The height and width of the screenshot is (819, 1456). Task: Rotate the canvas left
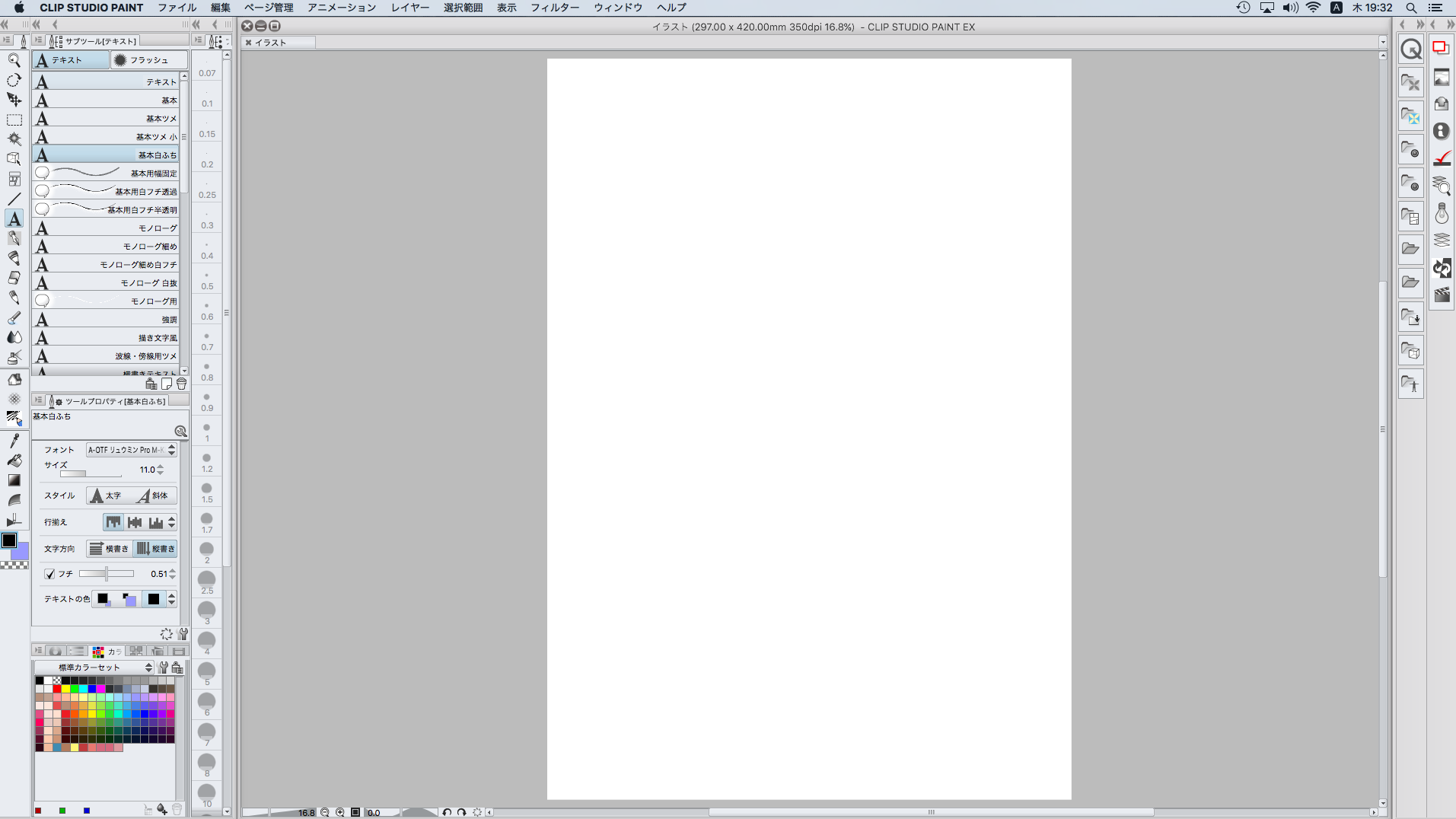(447, 812)
